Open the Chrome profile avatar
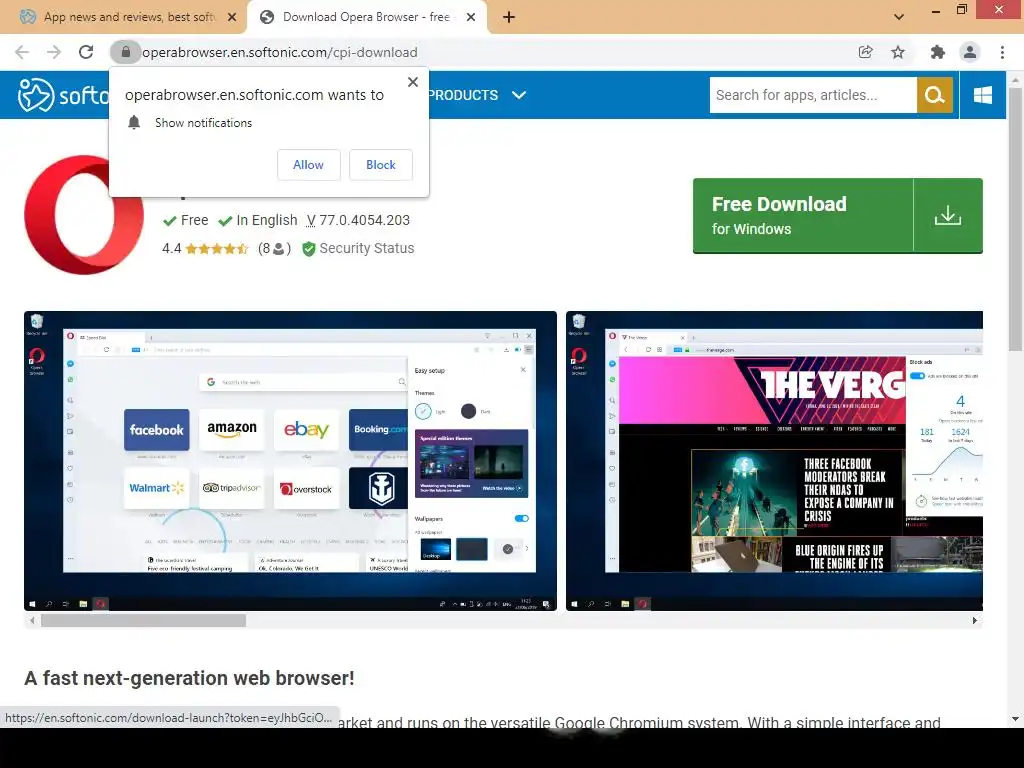The width and height of the screenshot is (1024, 768). click(970, 52)
